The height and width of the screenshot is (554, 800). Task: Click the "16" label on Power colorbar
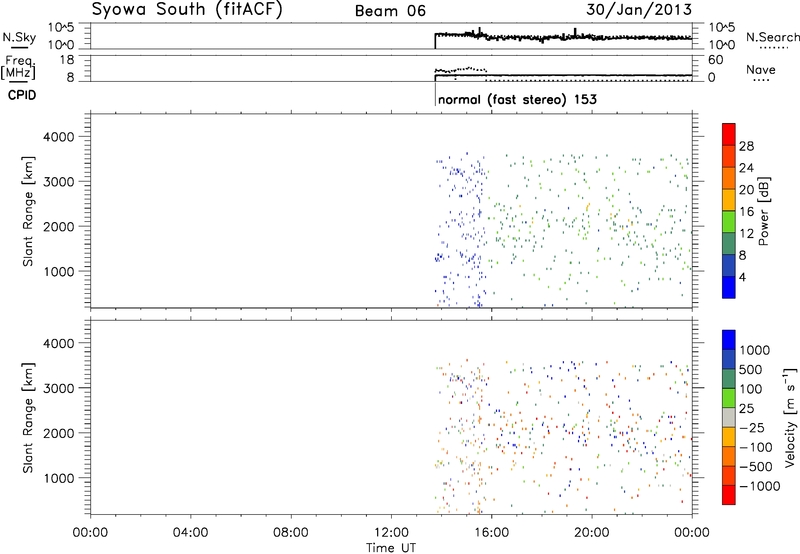point(746,212)
